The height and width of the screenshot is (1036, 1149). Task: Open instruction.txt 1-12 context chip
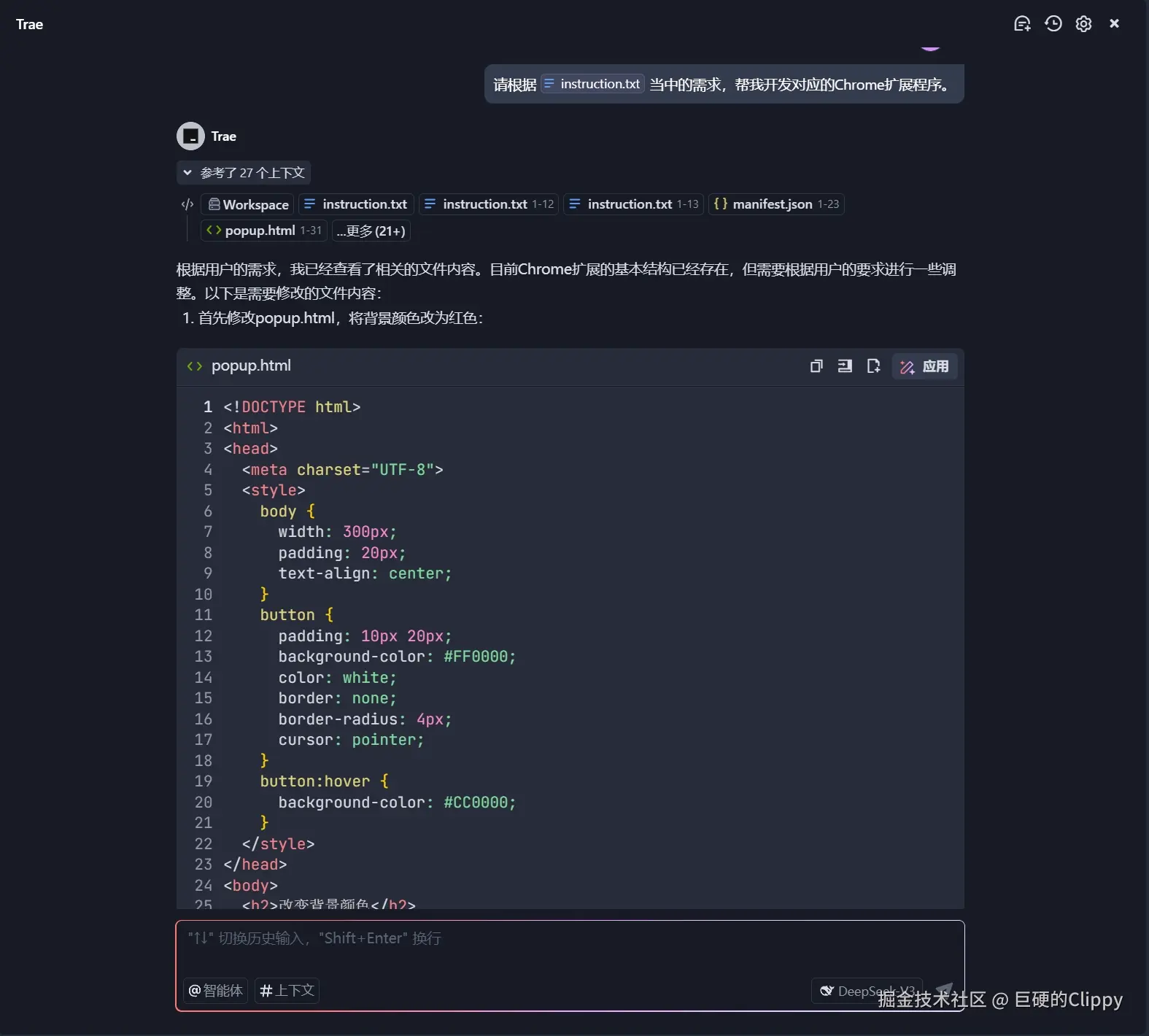pos(489,204)
